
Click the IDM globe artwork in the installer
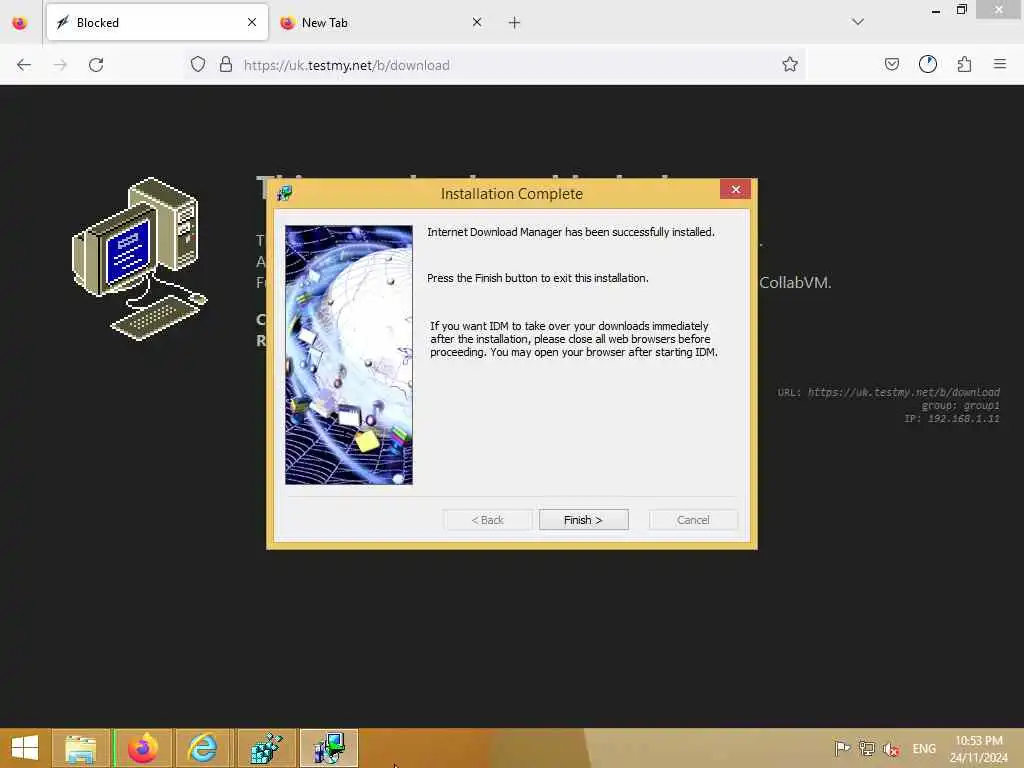[349, 355]
